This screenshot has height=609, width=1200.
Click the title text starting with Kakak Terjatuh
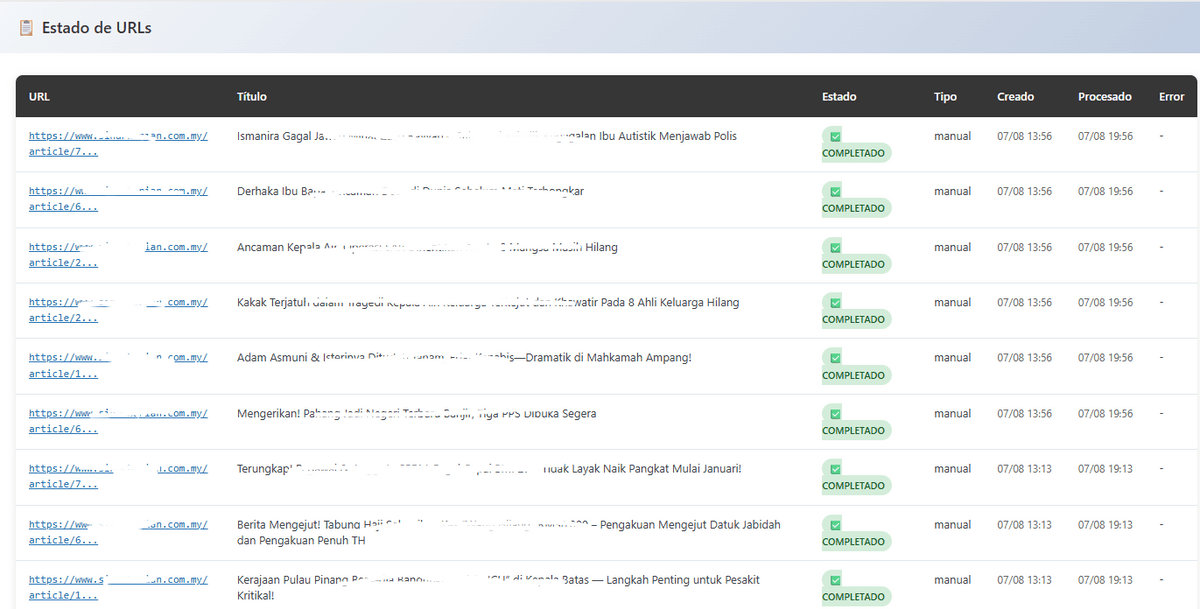(x=487, y=302)
